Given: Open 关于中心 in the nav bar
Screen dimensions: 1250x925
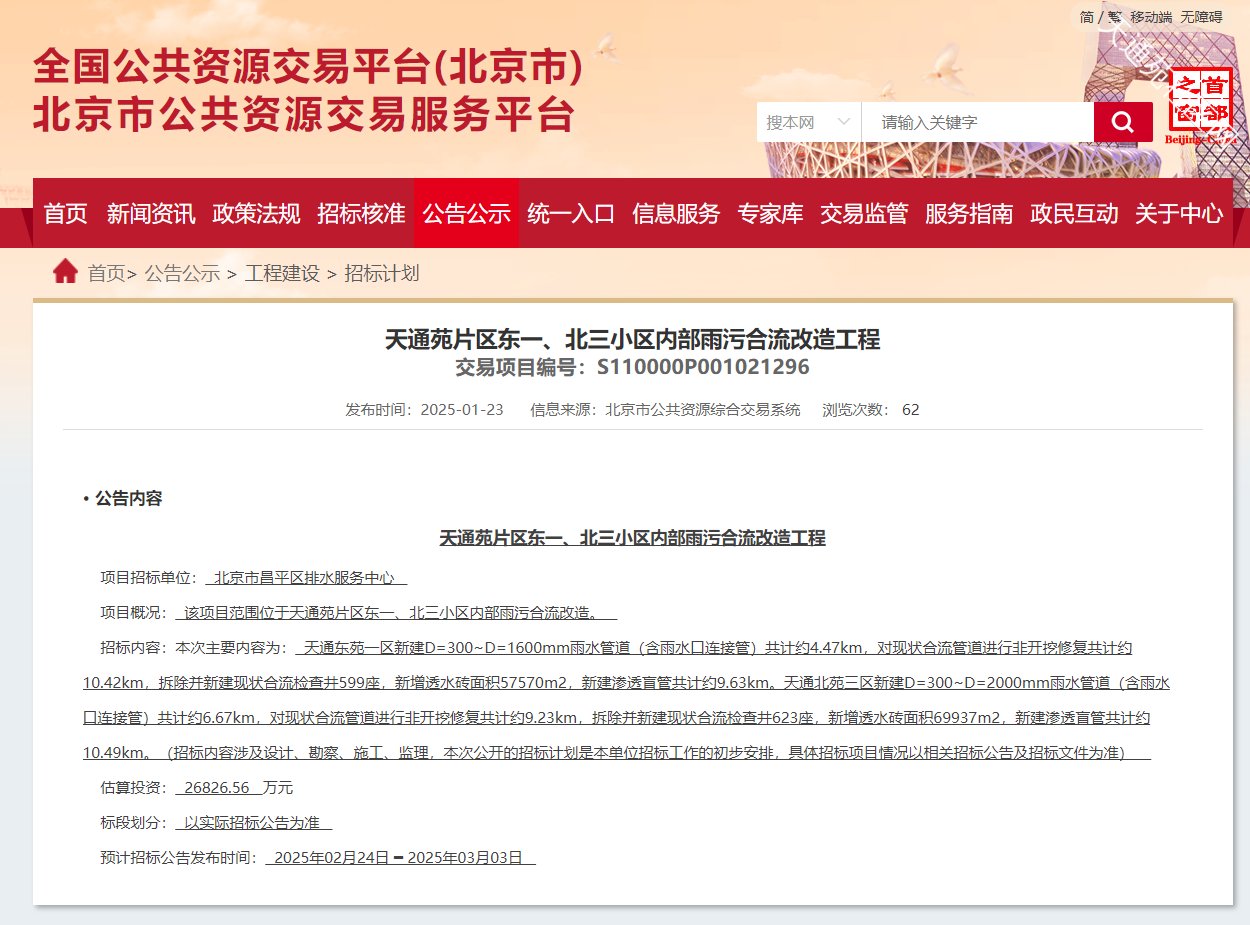Looking at the screenshot, I should (x=1179, y=213).
